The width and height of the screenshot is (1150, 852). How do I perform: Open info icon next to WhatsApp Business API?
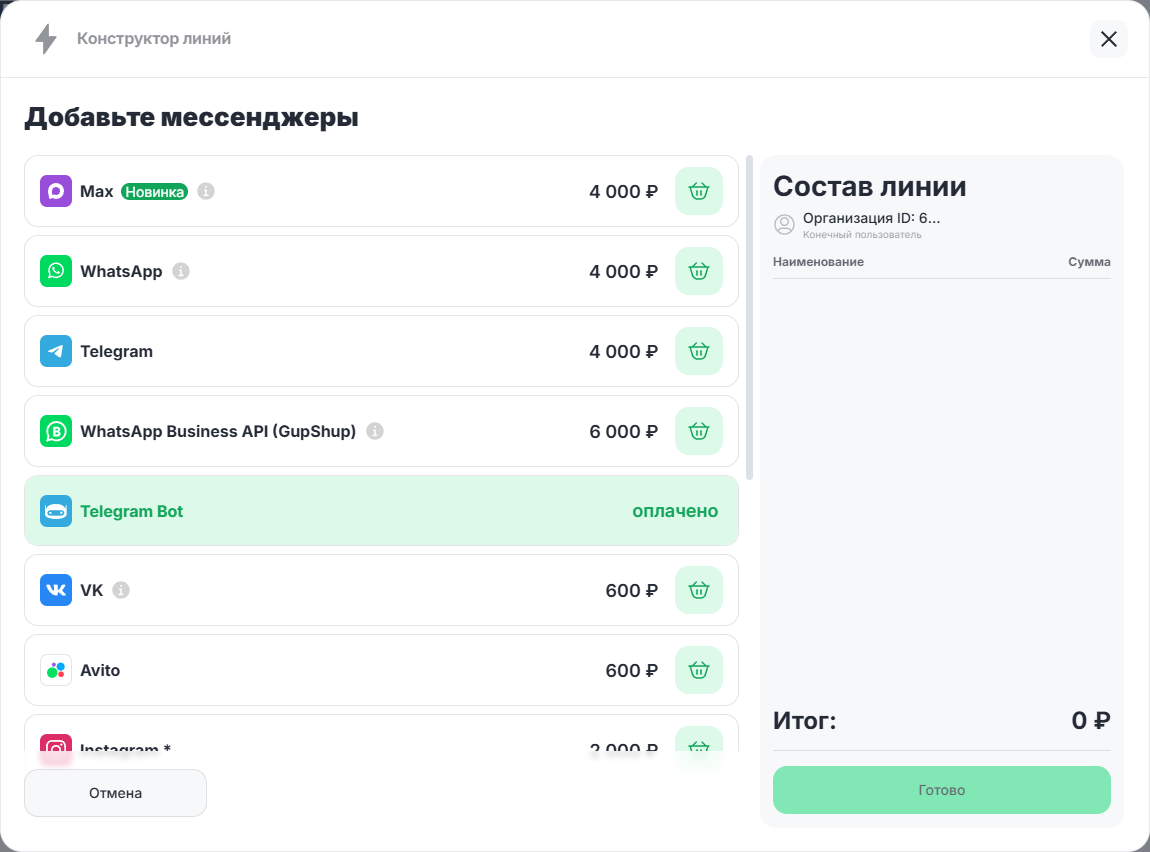375,431
